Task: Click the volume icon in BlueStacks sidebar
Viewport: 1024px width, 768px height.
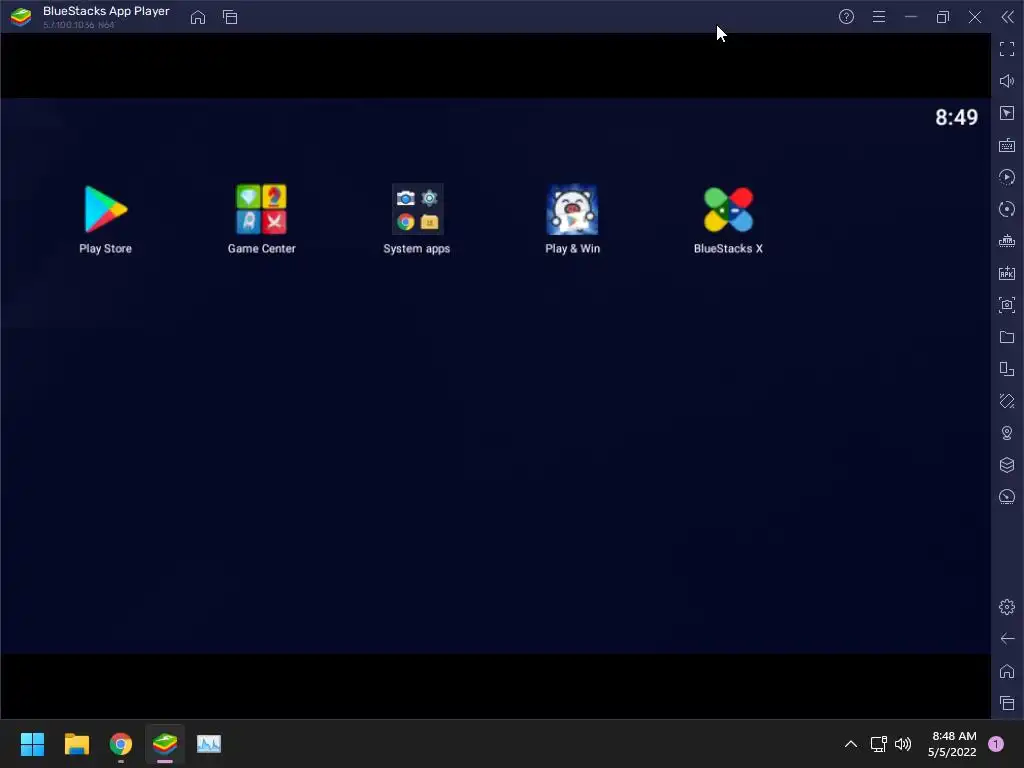Action: coord(1007,81)
